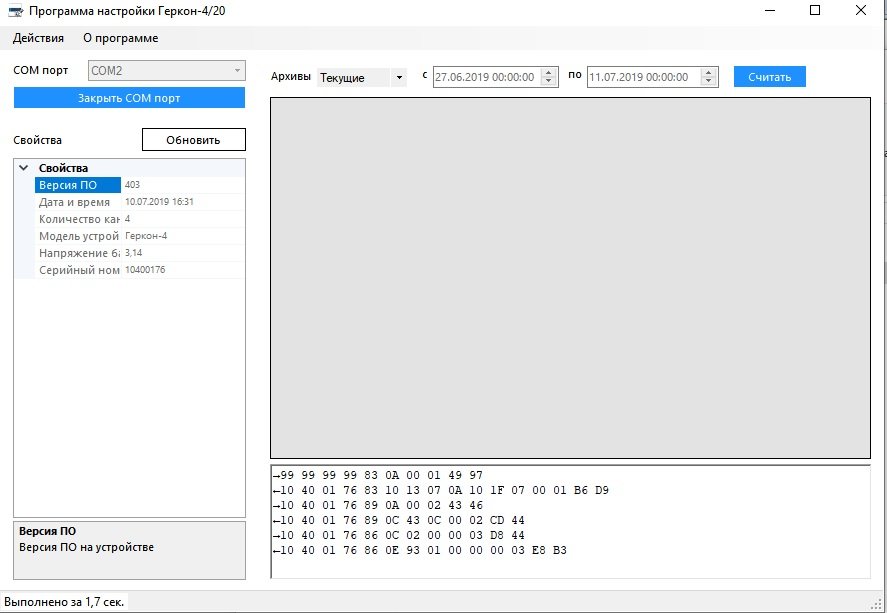Click the value 10400176
Image resolution: width=887 pixels, height=613 pixels.
[x=145, y=270]
